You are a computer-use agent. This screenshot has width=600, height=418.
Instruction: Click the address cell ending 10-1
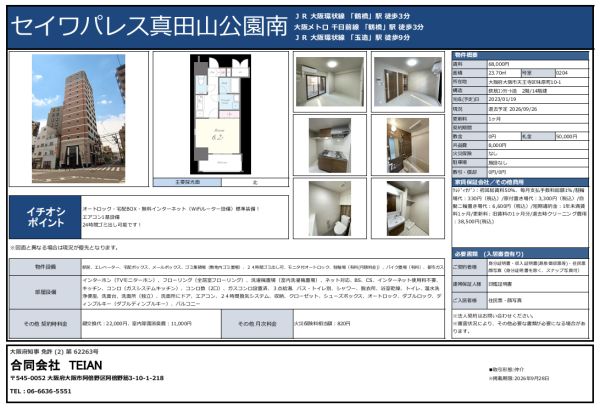pos(538,82)
